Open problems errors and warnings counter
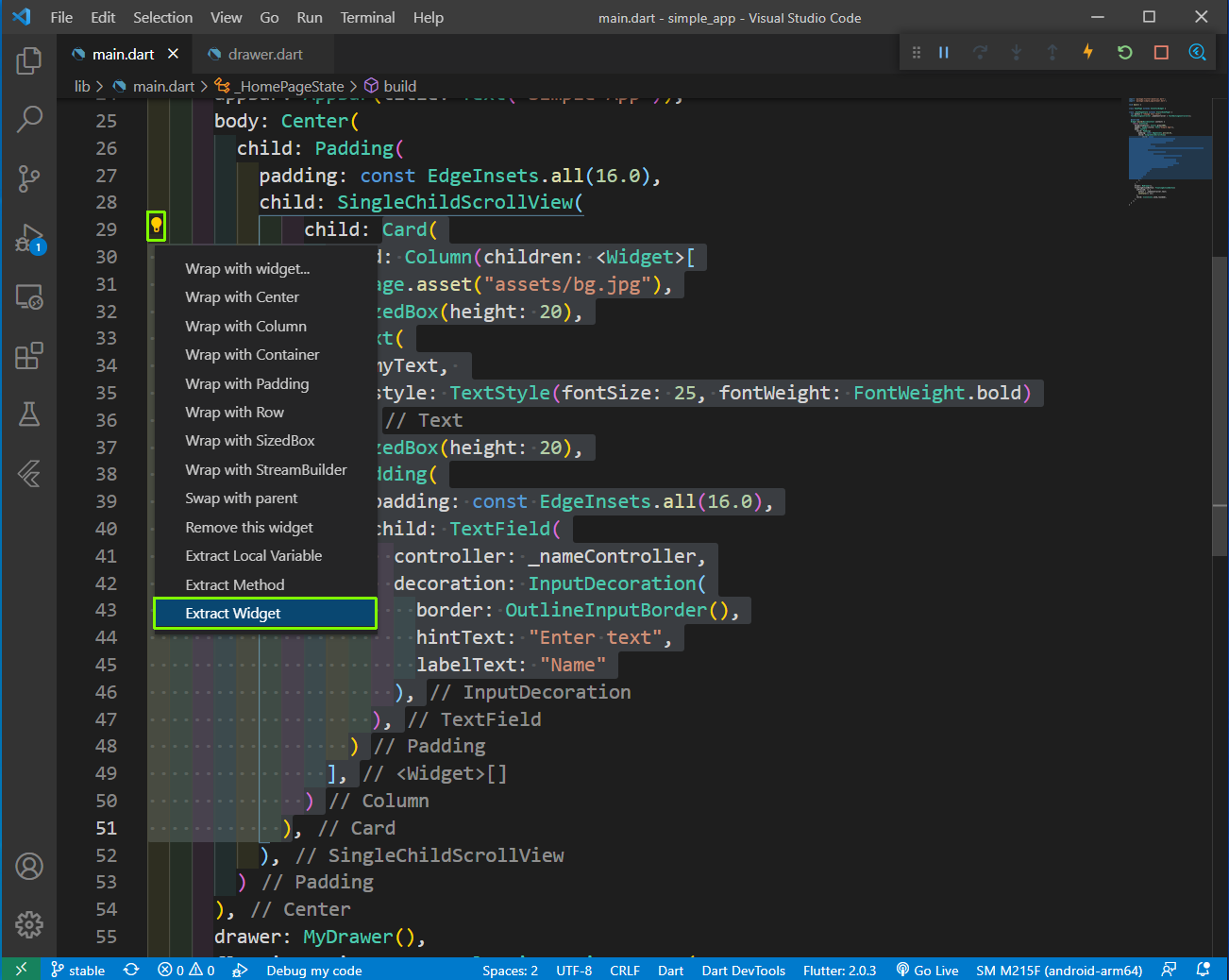This screenshot has width=1229, height=980. pyautogui.click(x=186, y=971)
